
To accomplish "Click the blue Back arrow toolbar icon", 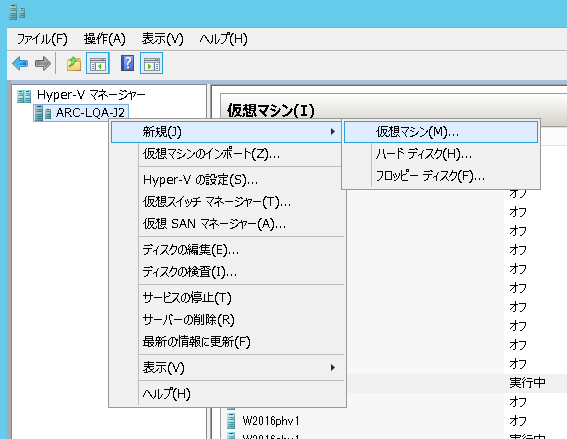I will (20, 64).
